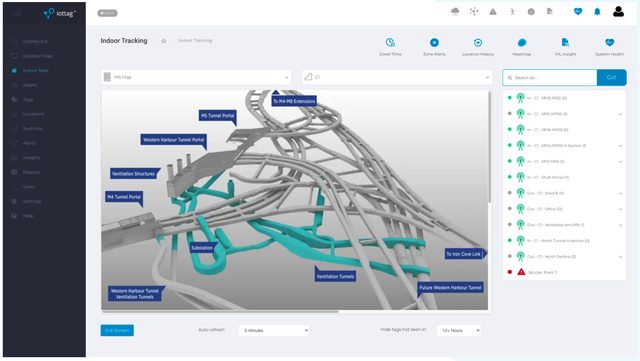The height and width of the screenshot is (361, 640).
Task: Open the Auto refresh interval dropdown
Action: 274,330
